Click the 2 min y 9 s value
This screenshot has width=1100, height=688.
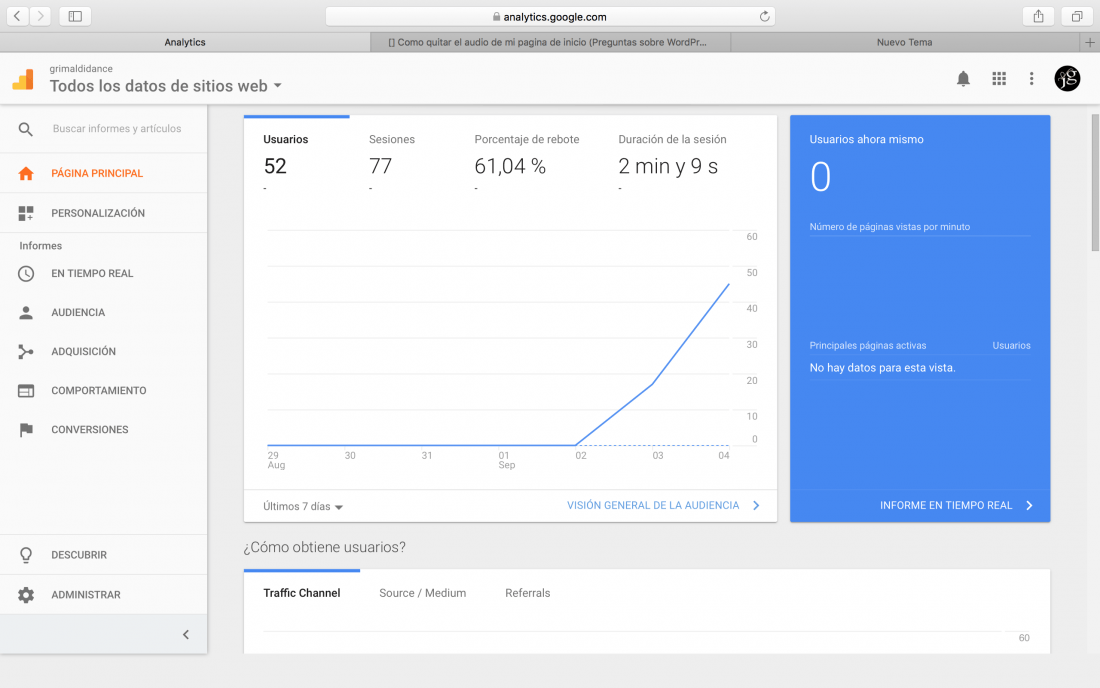pos(668,167)
